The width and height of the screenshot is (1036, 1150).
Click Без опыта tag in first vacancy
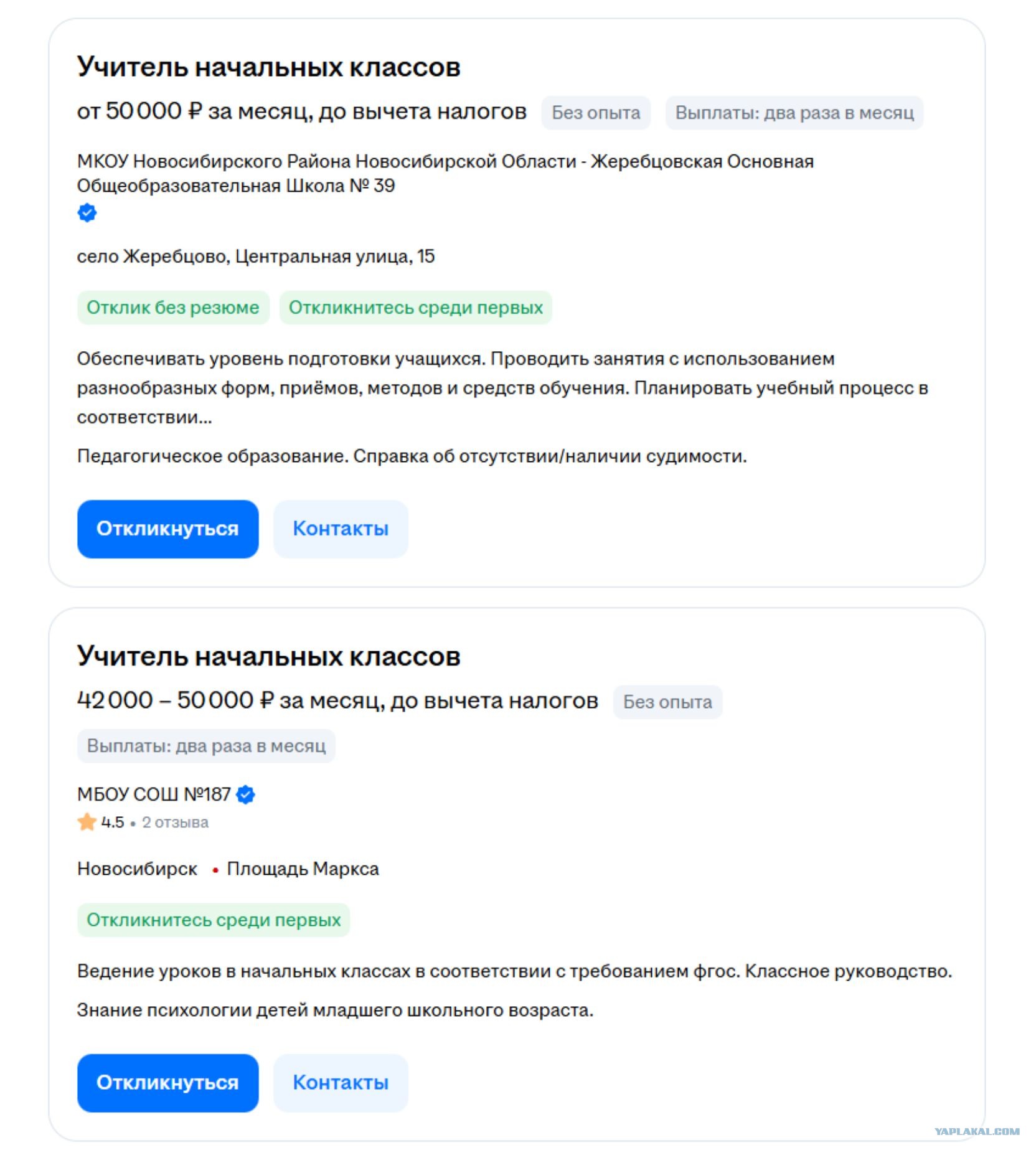point(596,113)
